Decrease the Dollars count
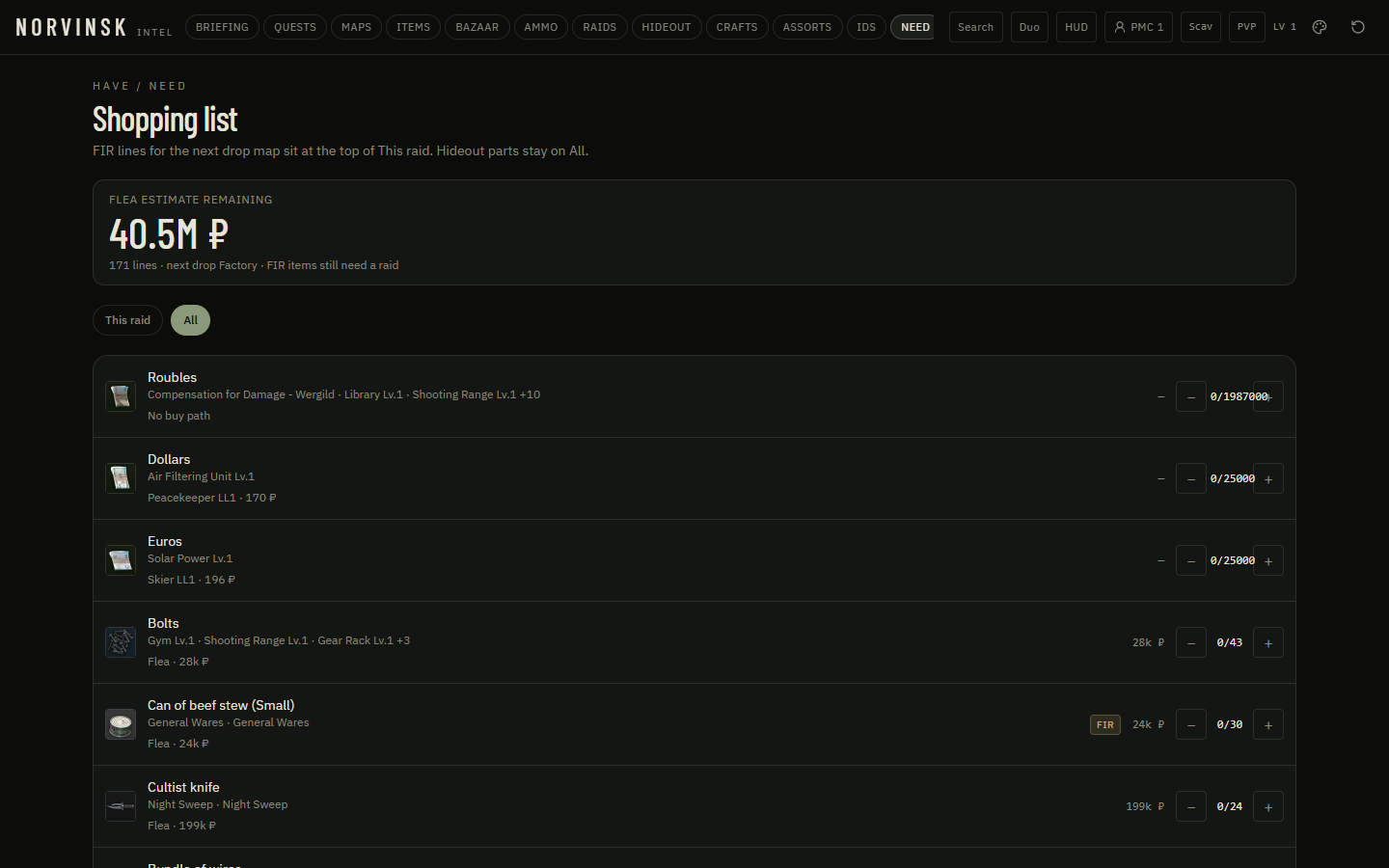The height and width of the screenshot is (868, 1389). coord(1191,478)
